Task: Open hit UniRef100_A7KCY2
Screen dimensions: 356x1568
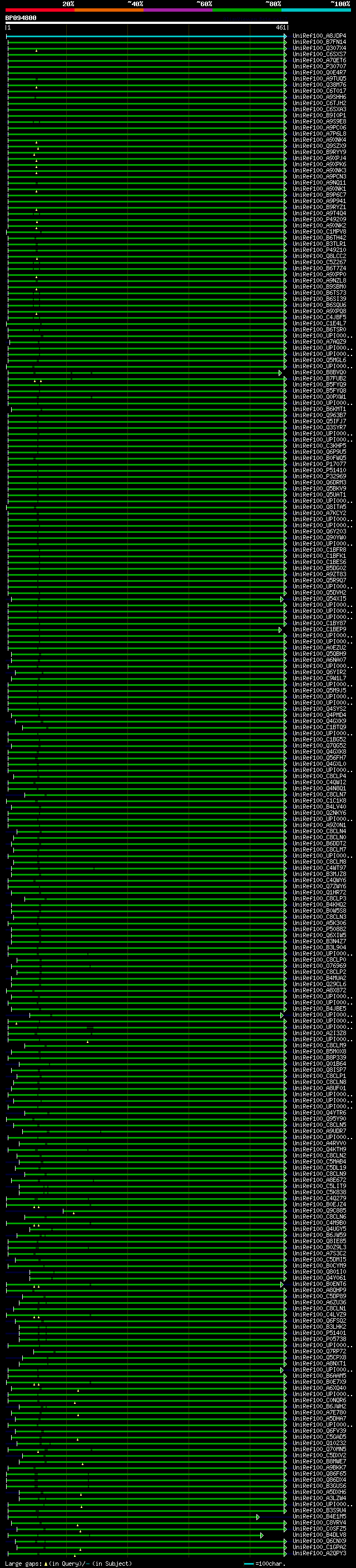Action: [x=319, y=513]
